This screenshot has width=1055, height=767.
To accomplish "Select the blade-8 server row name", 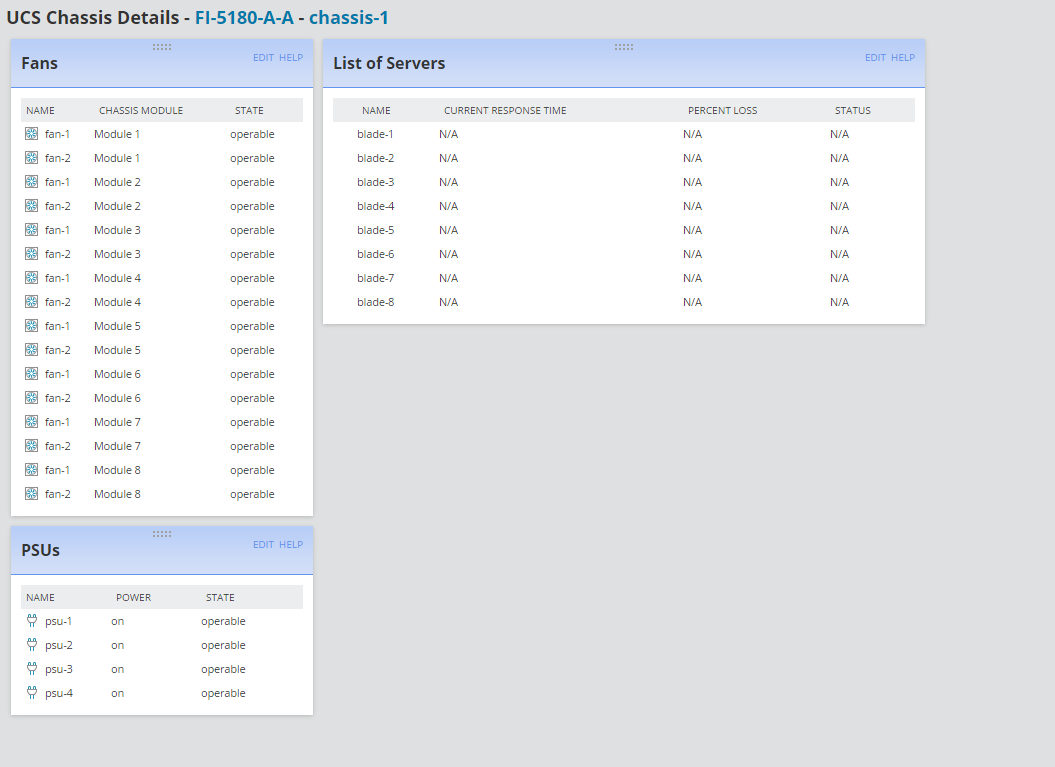I will 375,302.
